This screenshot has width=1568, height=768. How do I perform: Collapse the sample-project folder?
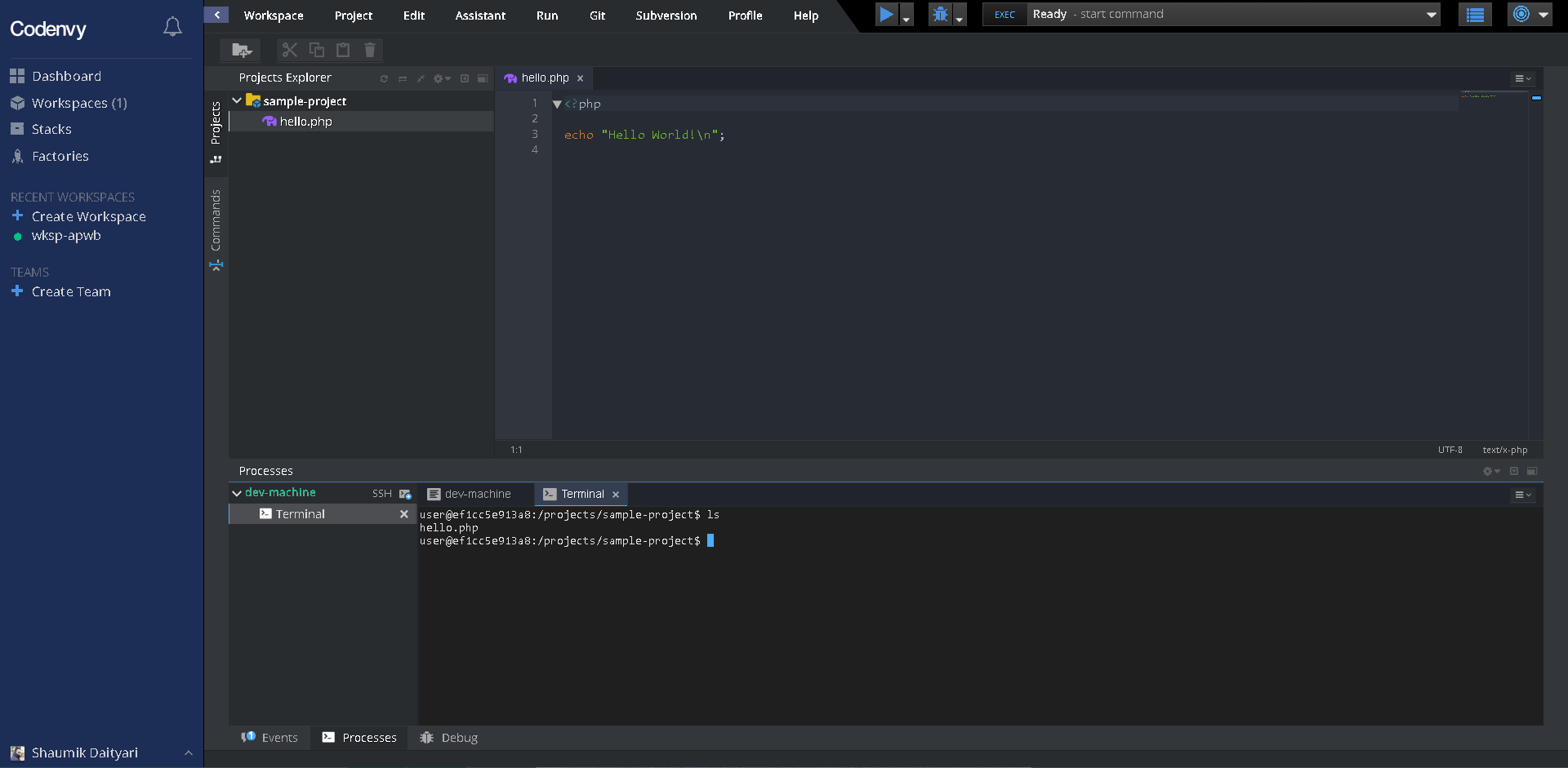click(x=237, y=100)
